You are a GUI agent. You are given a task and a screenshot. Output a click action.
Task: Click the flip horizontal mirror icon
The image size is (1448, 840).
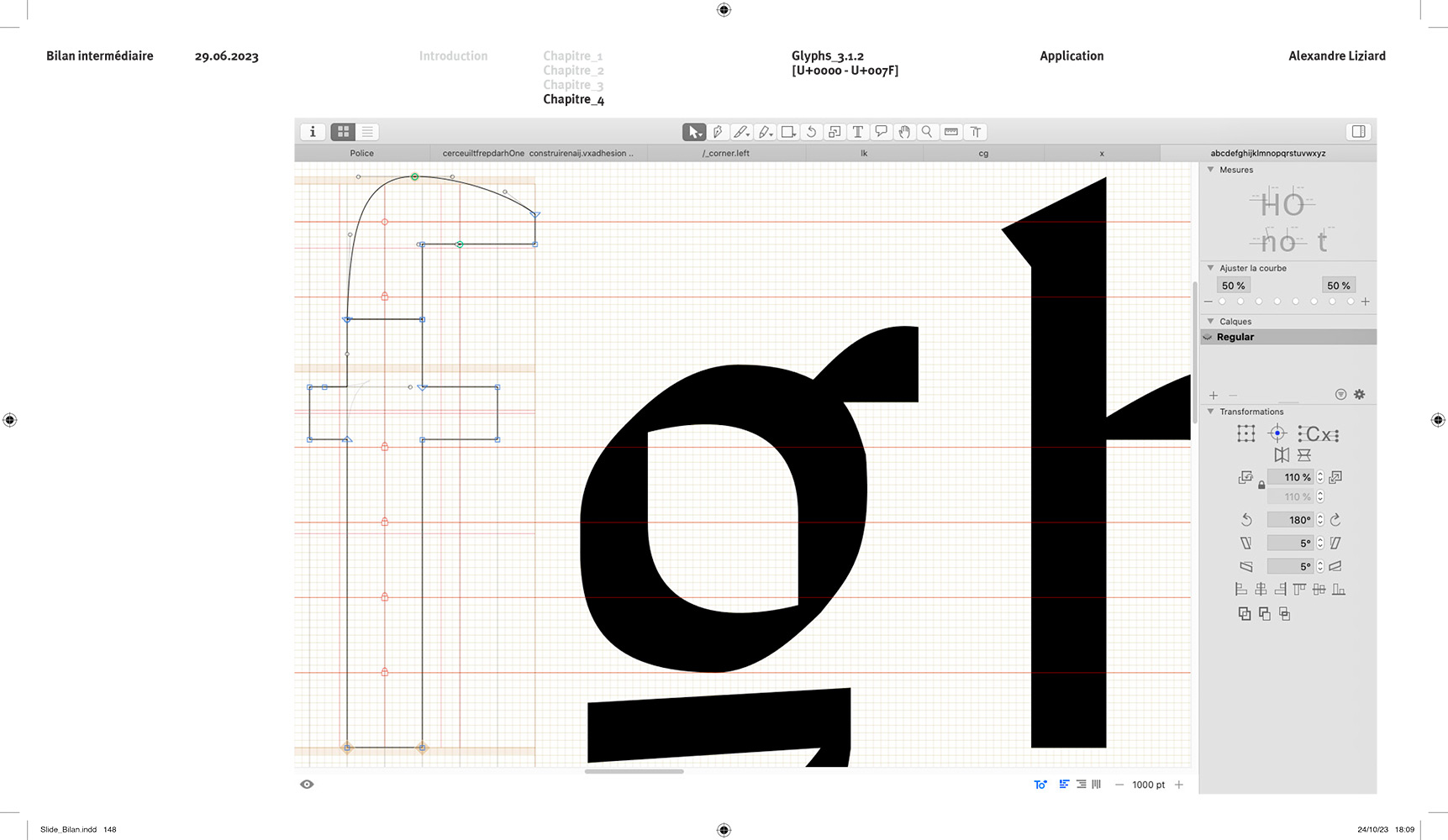pos(1281,455)
